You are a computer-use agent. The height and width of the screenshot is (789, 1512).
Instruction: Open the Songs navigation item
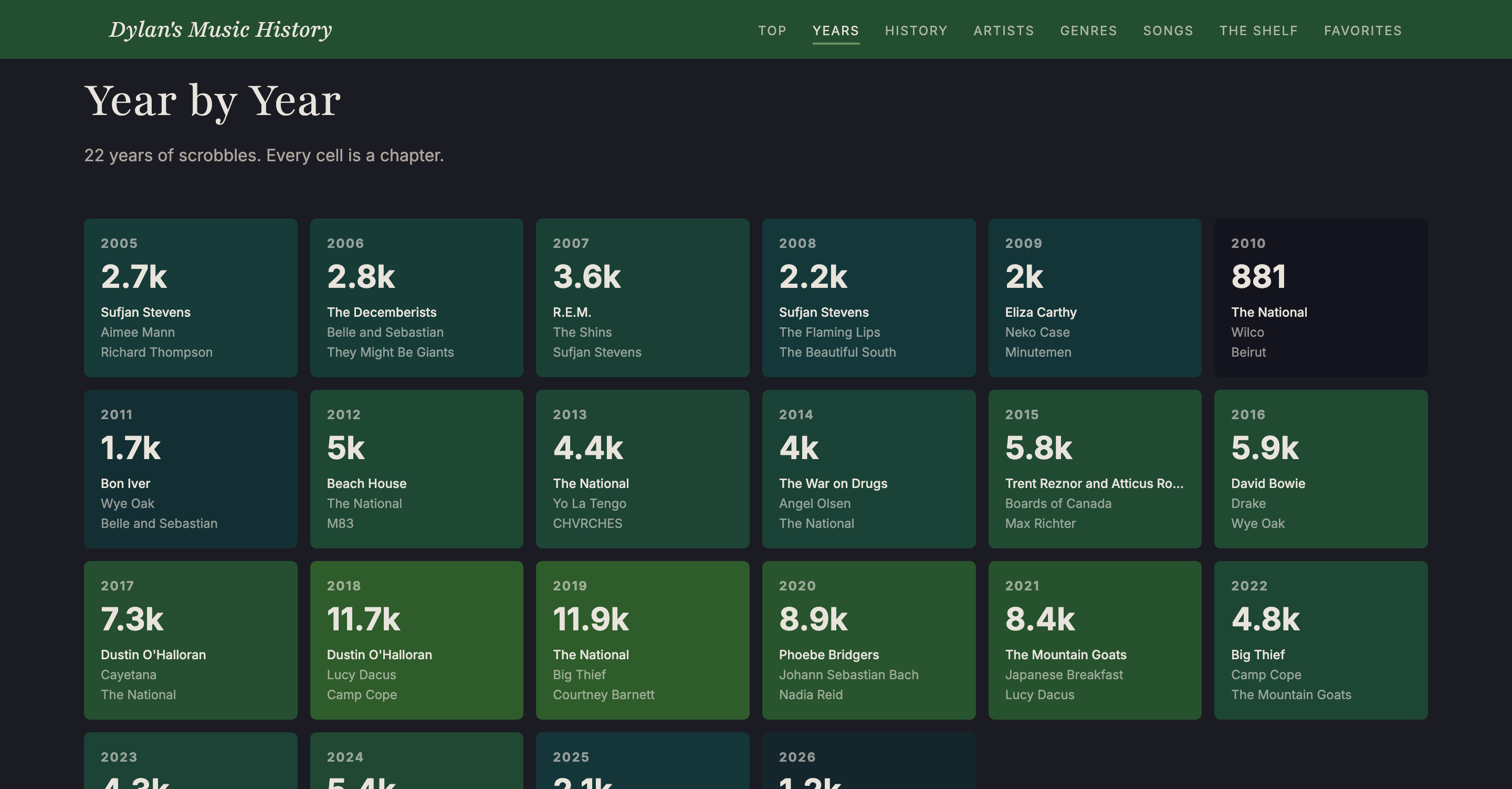click(x=1168, y=30)
